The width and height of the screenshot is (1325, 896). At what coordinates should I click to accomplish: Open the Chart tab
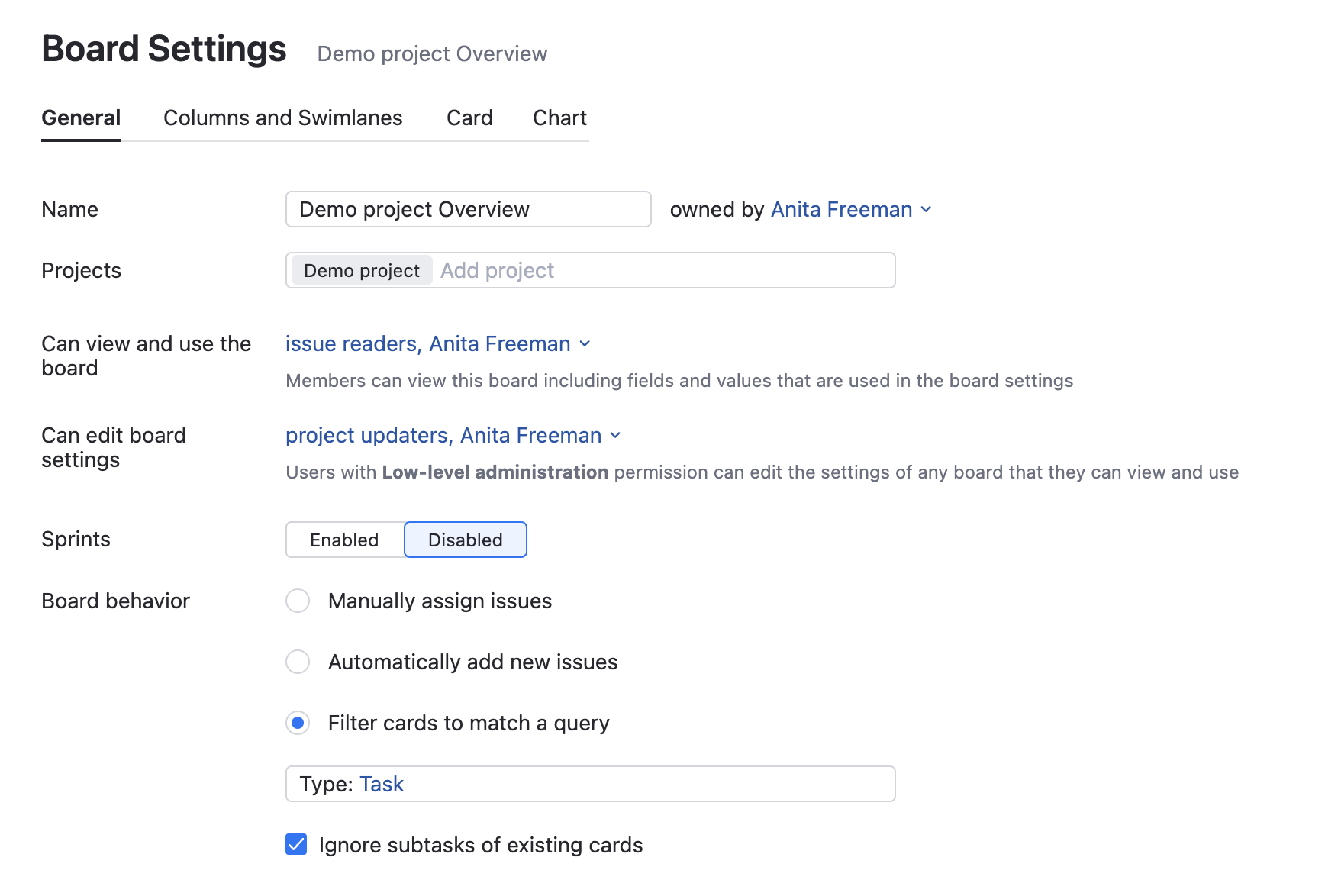click(x=559, y=118)
